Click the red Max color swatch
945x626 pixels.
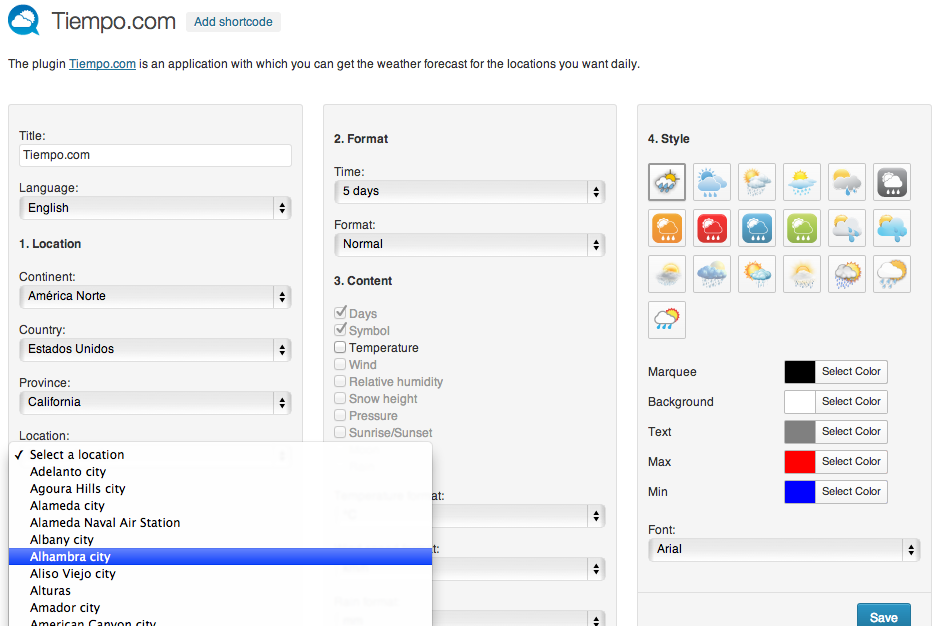tap(800, 462)
